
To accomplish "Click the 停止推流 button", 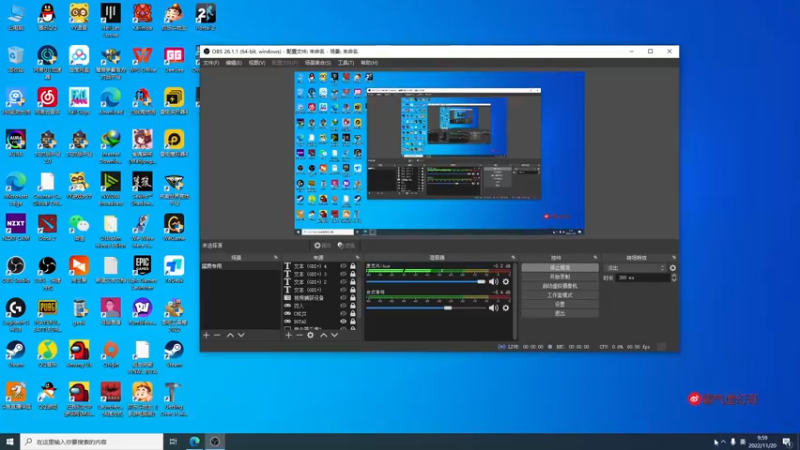I will 560,268.
